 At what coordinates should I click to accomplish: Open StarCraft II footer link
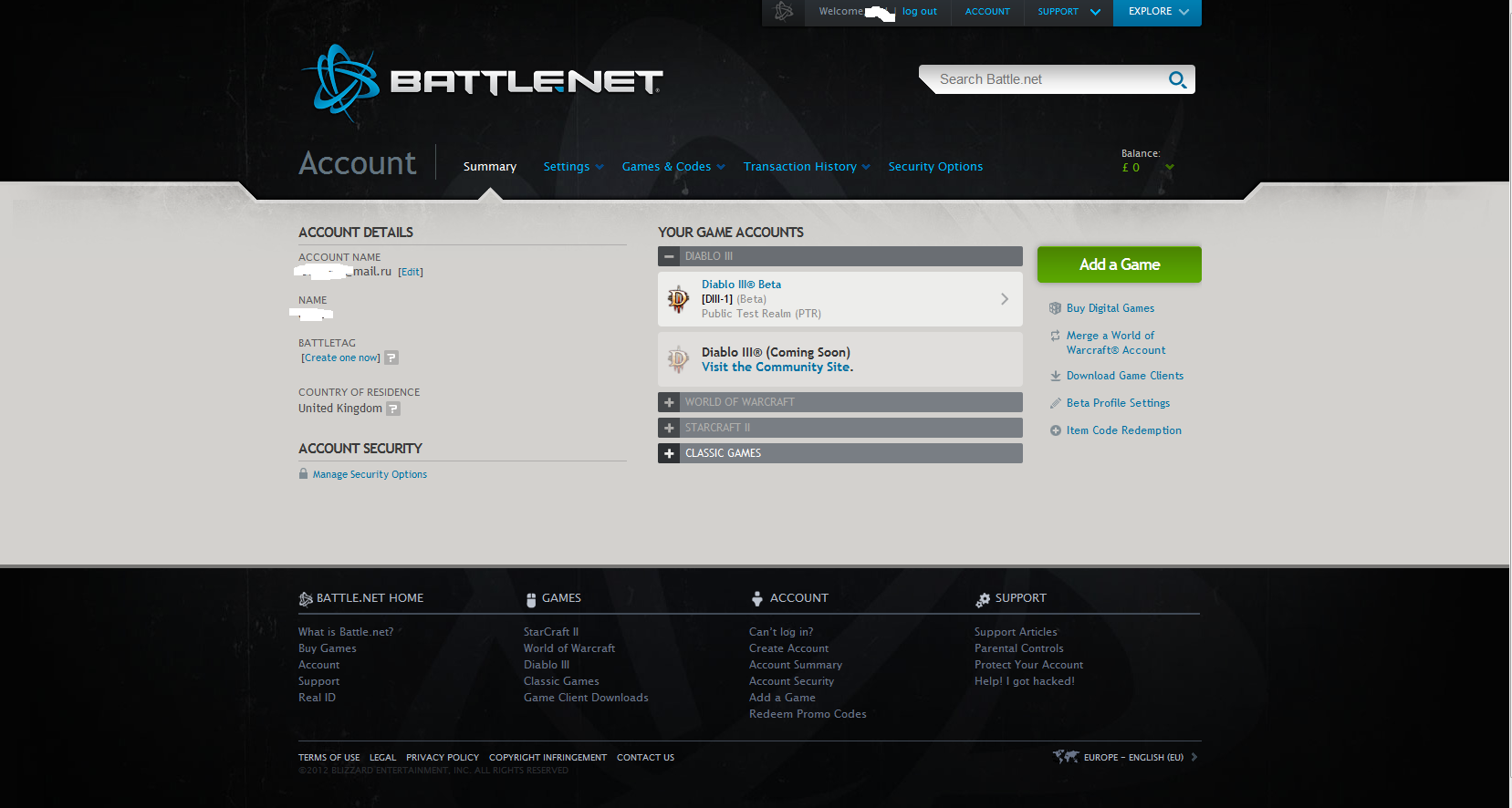(x=551, y=632)
